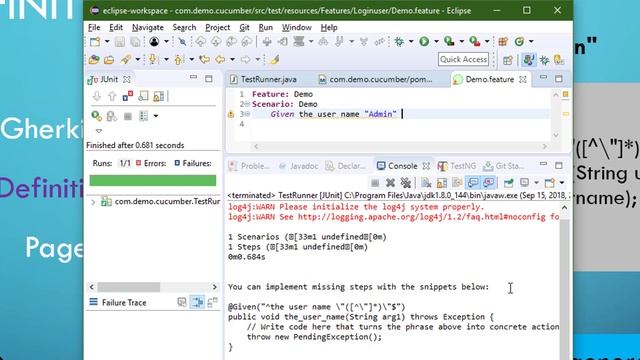Switch to com.demo.cucumber/pom editor tab
640x360 pixels.
coord(376,80)
